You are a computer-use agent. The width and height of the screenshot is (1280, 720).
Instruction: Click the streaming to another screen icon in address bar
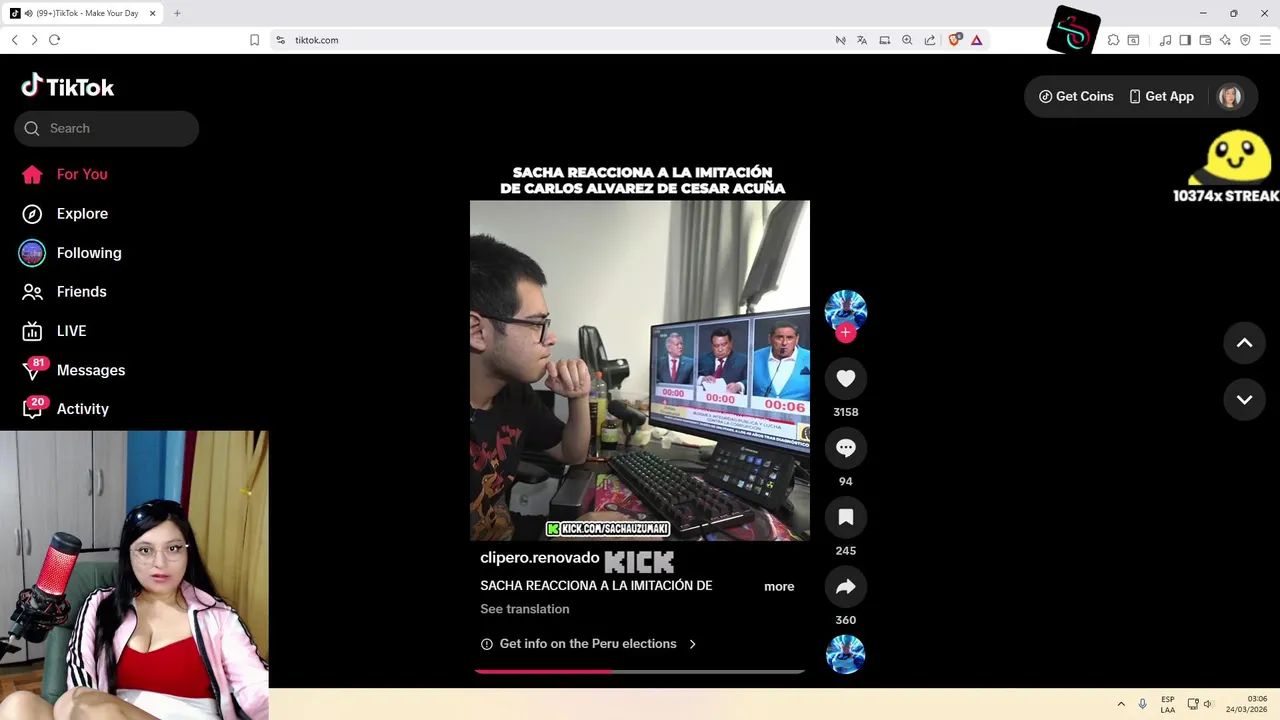click(885, 40)
